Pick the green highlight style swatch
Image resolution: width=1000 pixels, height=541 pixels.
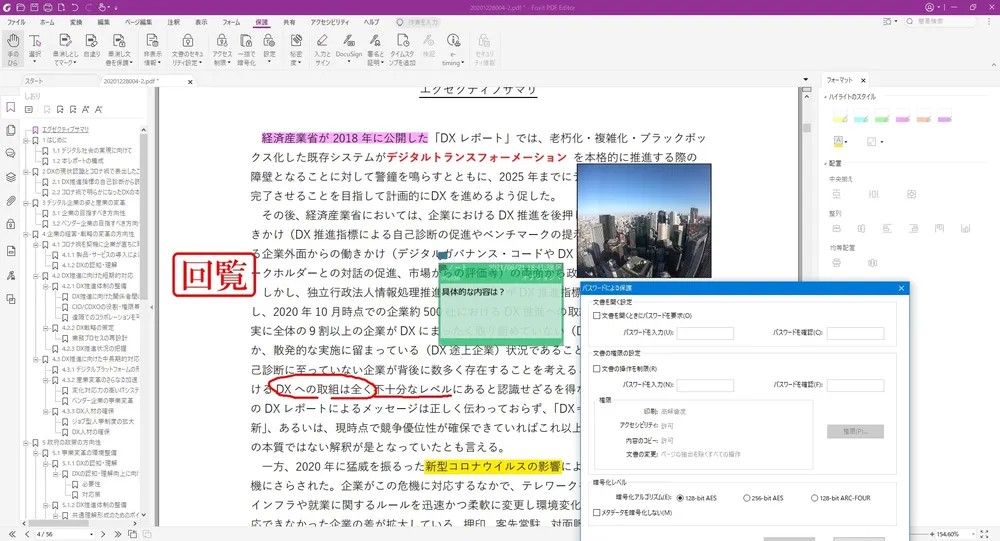click(881, 116)
